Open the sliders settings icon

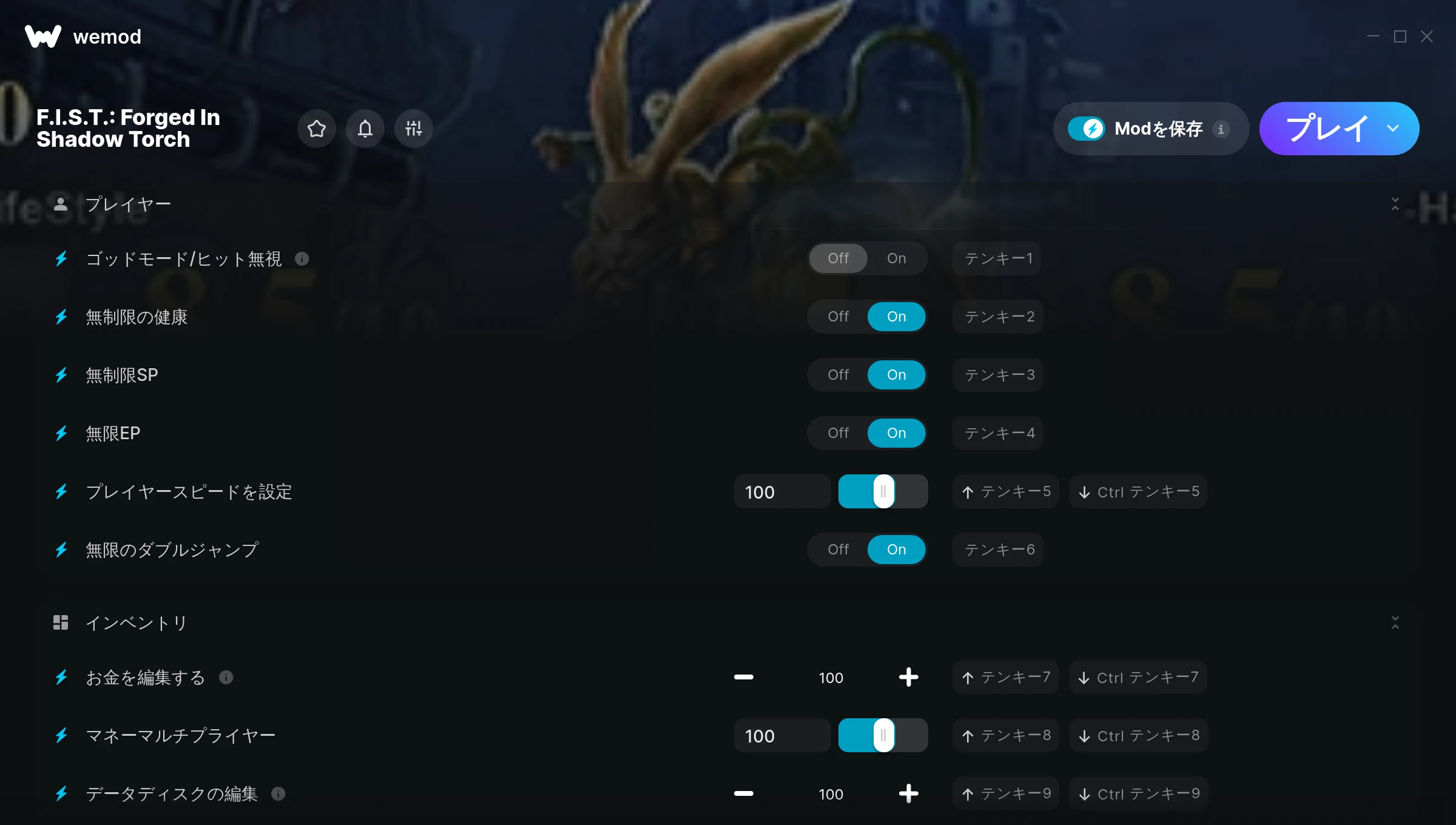(413, 129)
